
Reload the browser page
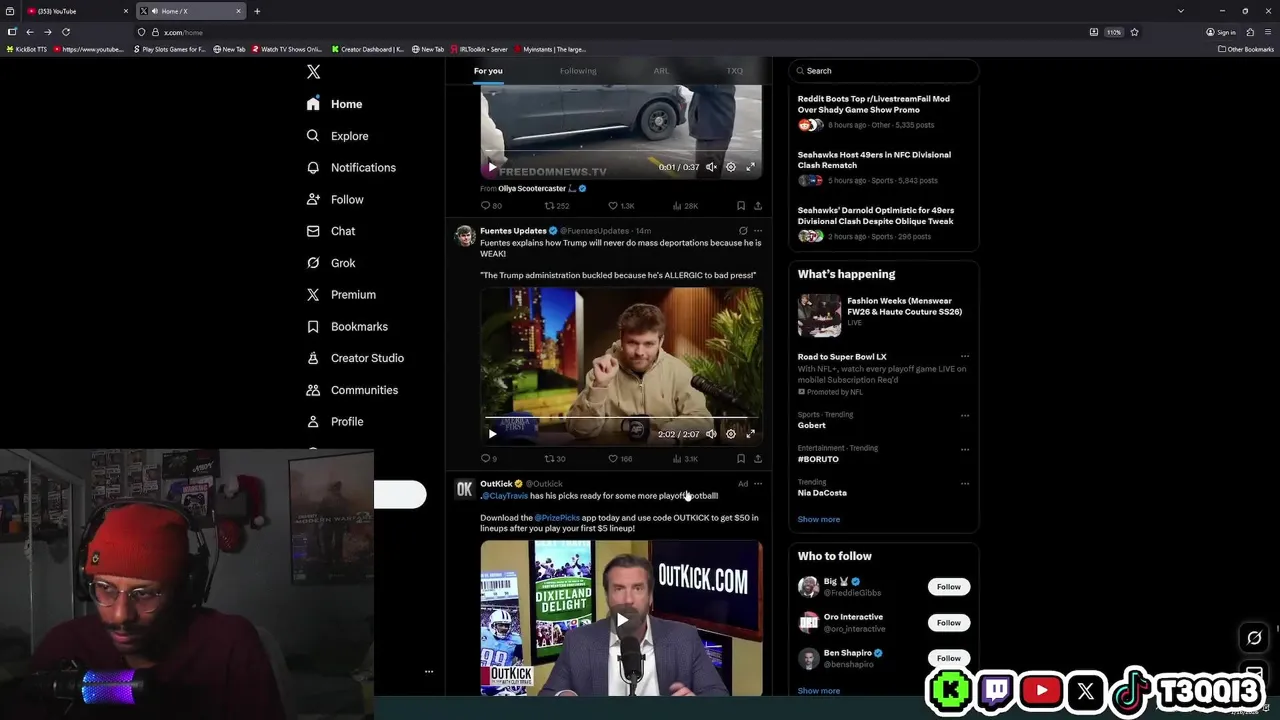click(66, 32)
